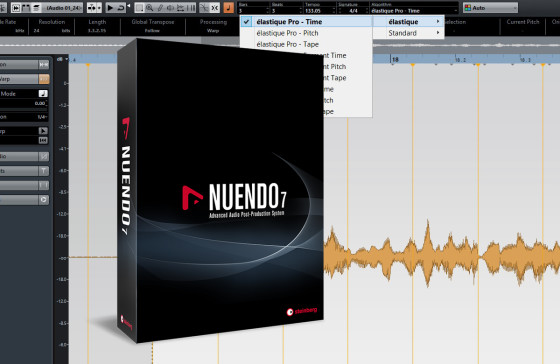Screen dimensions: 560x364
Task: Open the Algorithm élastique Pro - Time dropdown
Action: click(x=414, y=11)
